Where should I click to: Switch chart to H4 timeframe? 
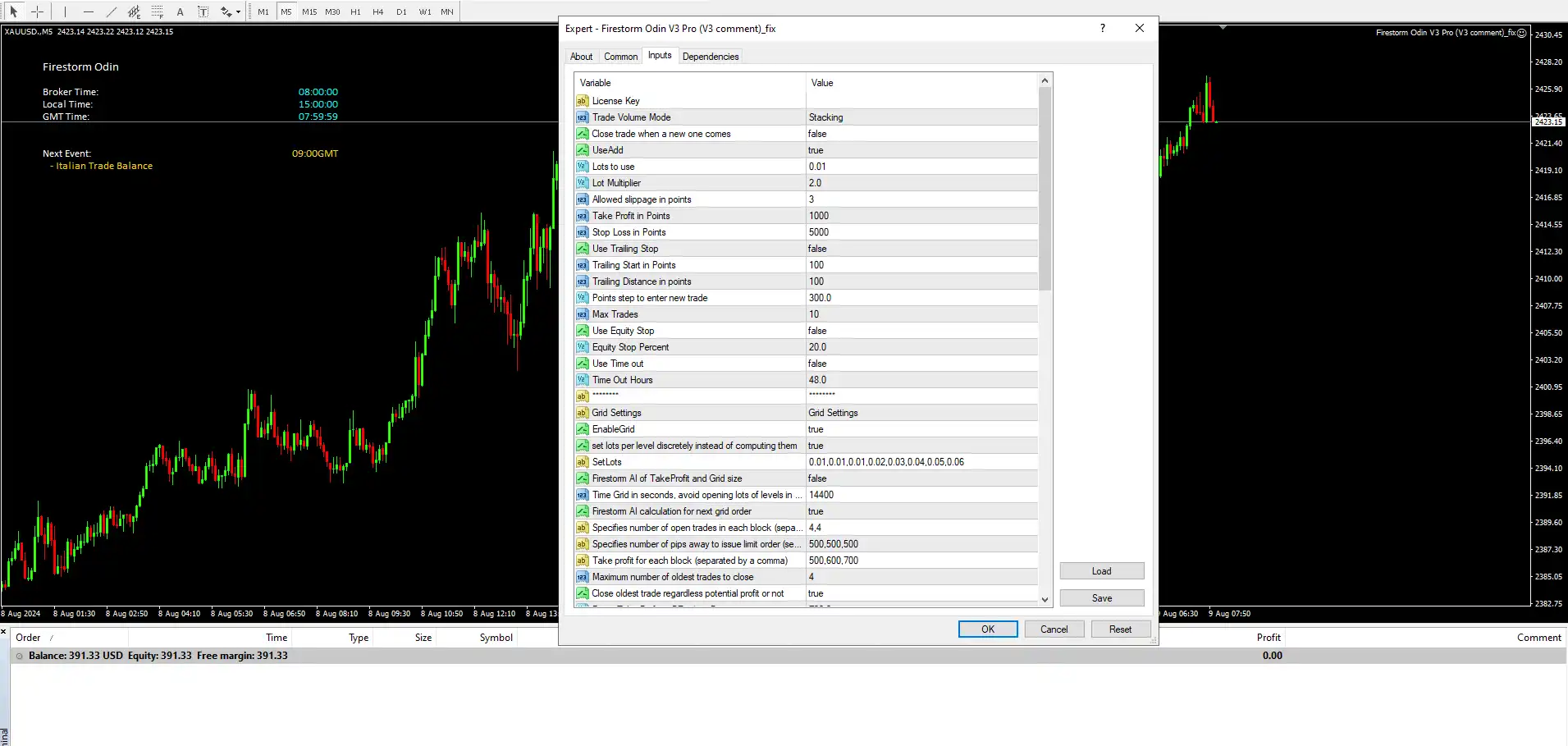[x=378, y=11]
